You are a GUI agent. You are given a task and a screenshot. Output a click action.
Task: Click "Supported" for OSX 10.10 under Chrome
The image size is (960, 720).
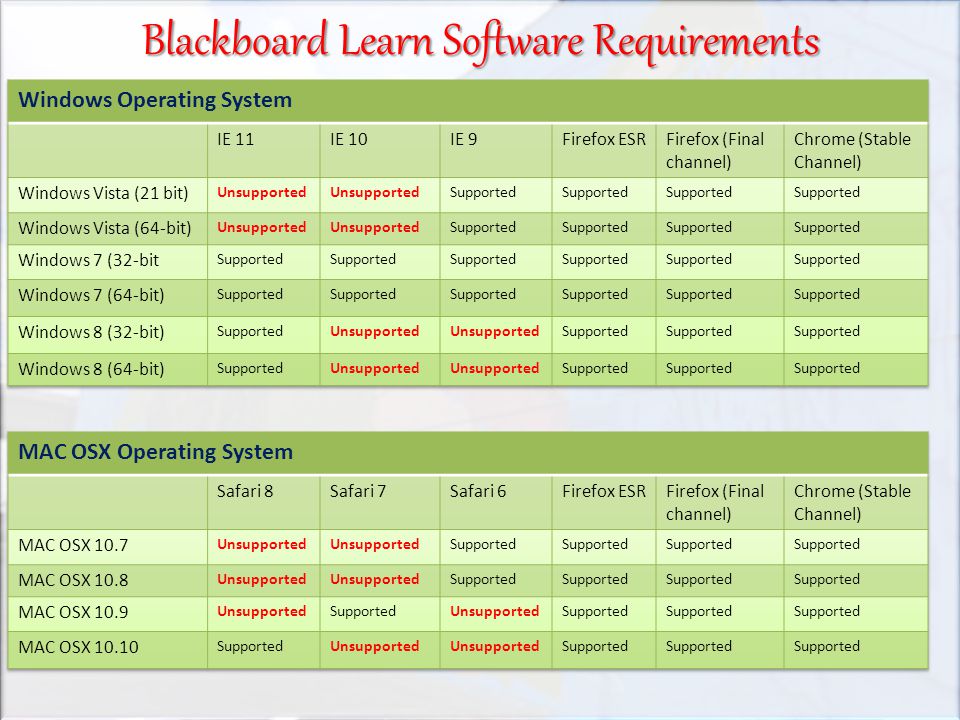coord(827,647)
